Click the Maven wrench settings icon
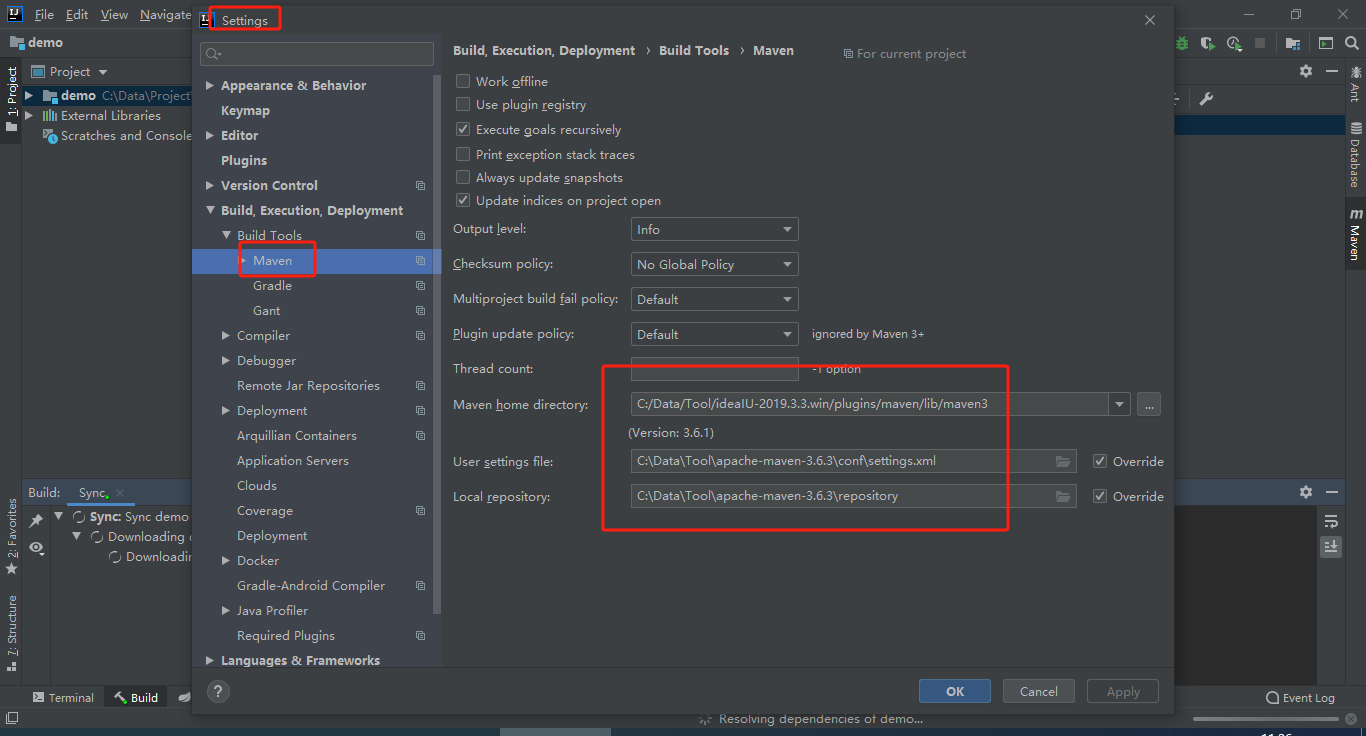The image size is (1366, 736). pyautogui.click(x=1206, y=98)
